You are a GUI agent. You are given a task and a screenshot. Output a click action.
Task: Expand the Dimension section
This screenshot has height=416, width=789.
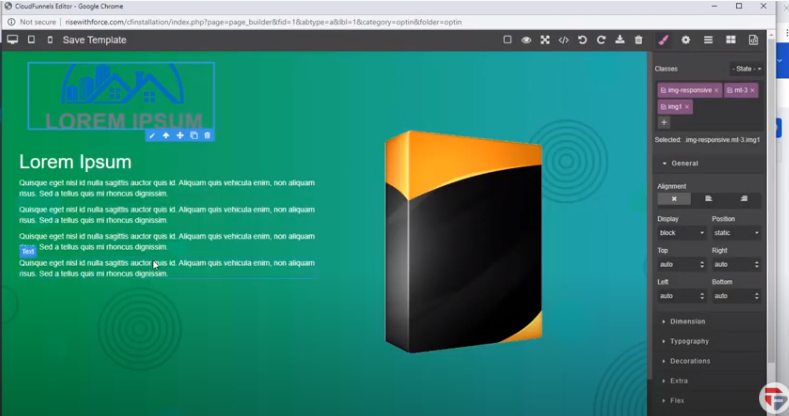coord(687,322)
